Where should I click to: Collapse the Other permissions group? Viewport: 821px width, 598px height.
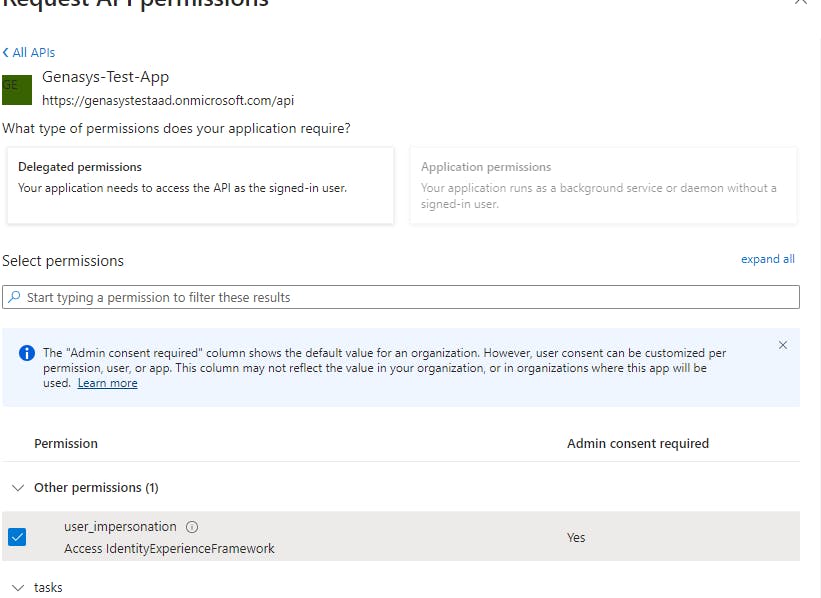(x=18, y=488)
